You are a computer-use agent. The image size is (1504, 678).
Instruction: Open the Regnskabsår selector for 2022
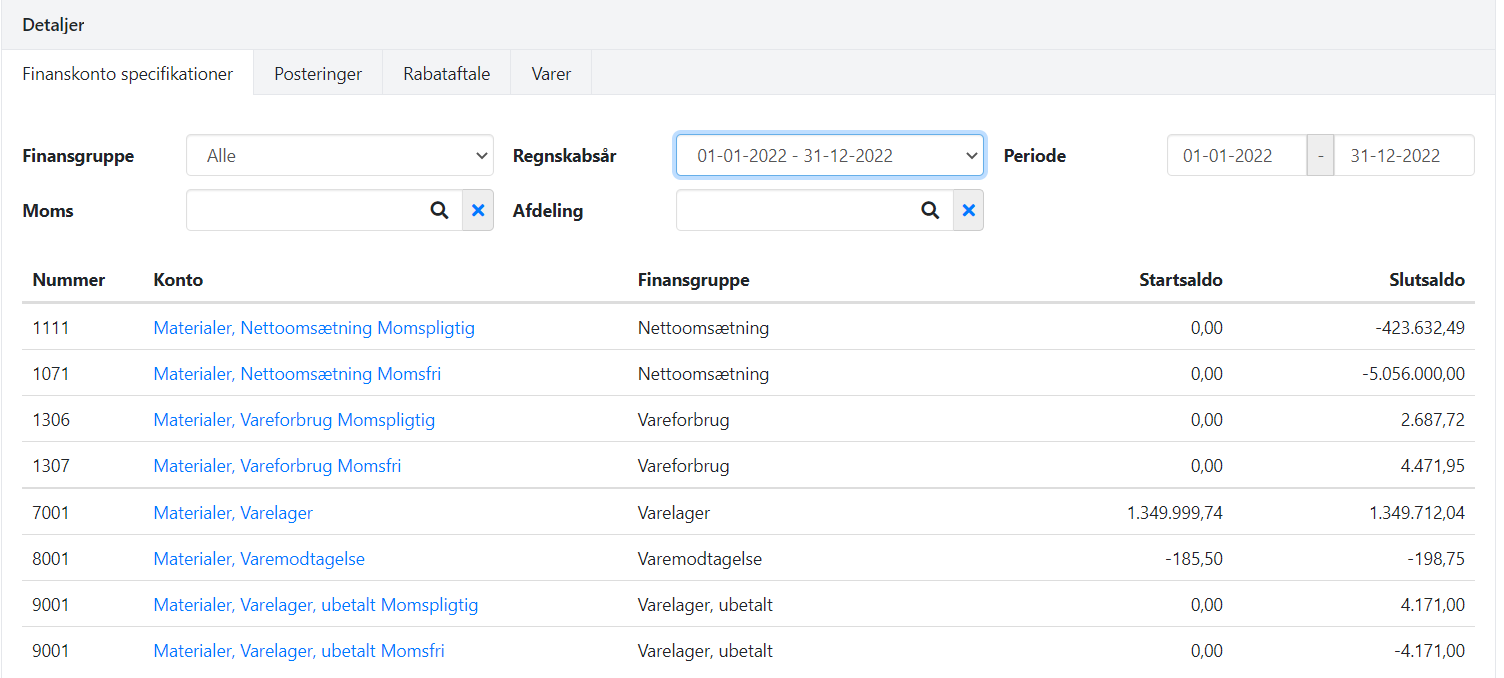pyautogui.click(x=820, y=155)
